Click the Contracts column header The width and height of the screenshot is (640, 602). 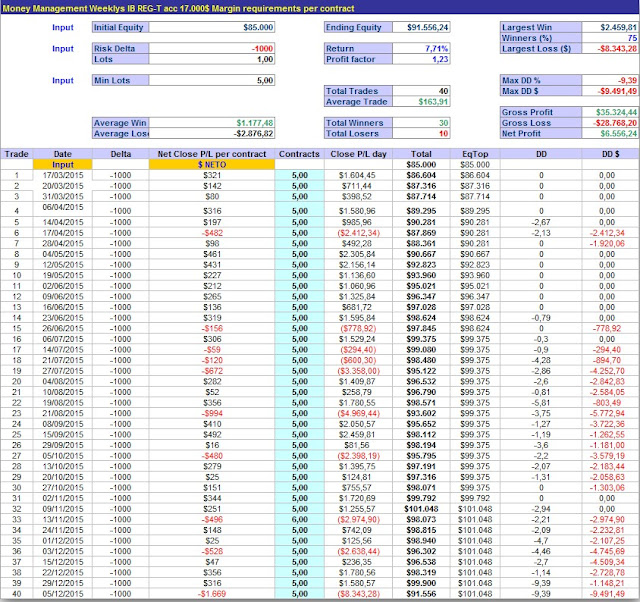click(x=299, y=154)
